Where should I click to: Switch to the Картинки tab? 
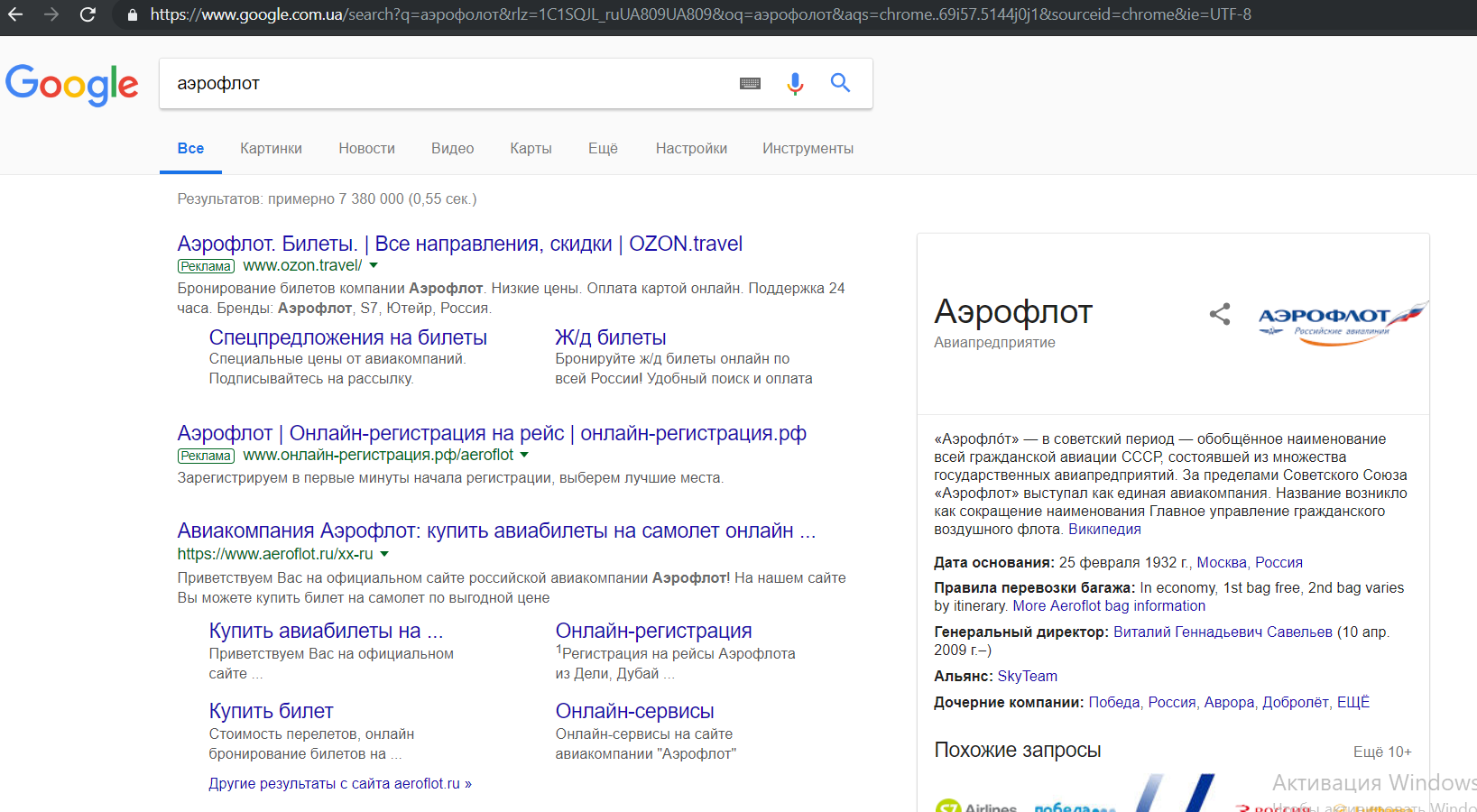pyautogui.click(x=271, y=148)
